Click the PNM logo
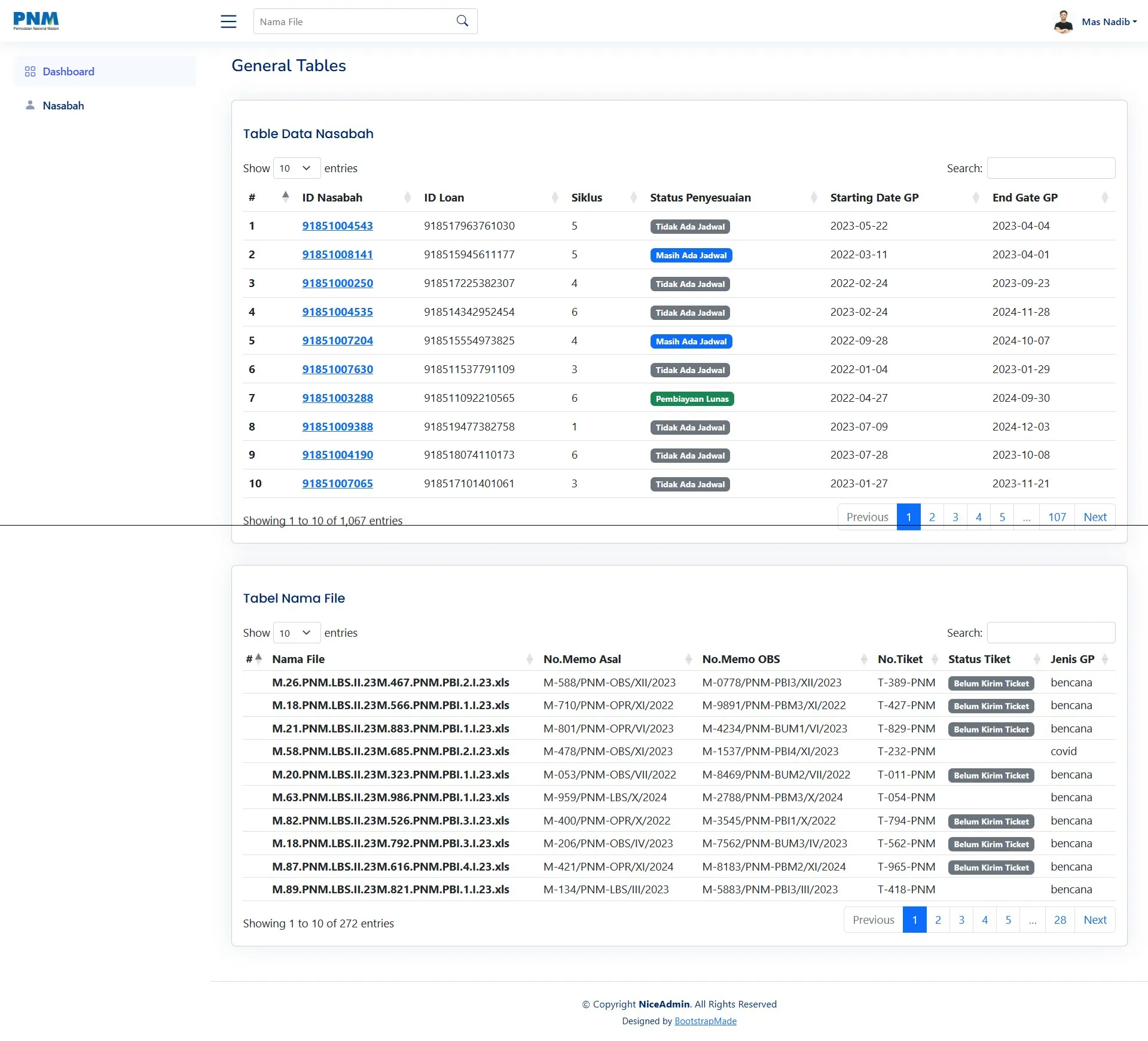Screen dimensions: 1148x1041 click(x=36, y=21)
